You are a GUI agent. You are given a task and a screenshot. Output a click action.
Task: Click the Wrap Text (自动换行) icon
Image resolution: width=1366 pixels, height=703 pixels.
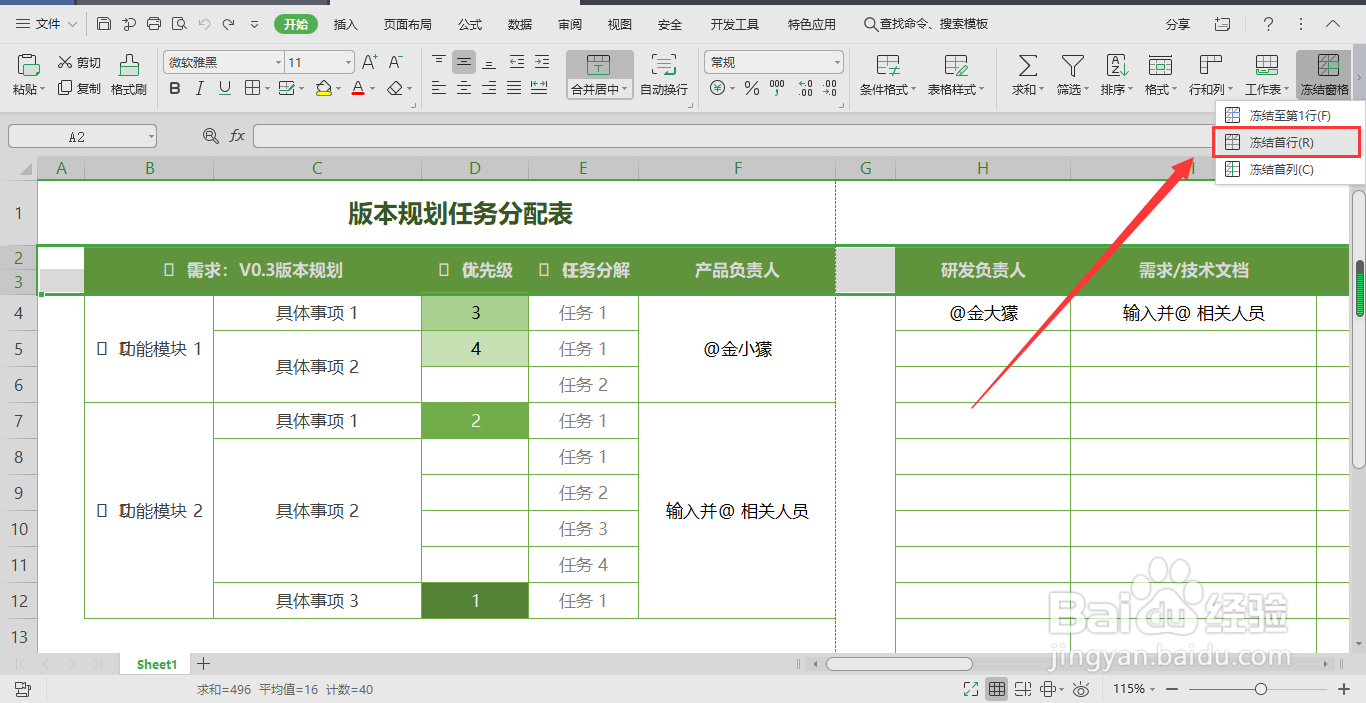[x=664, y=65]
